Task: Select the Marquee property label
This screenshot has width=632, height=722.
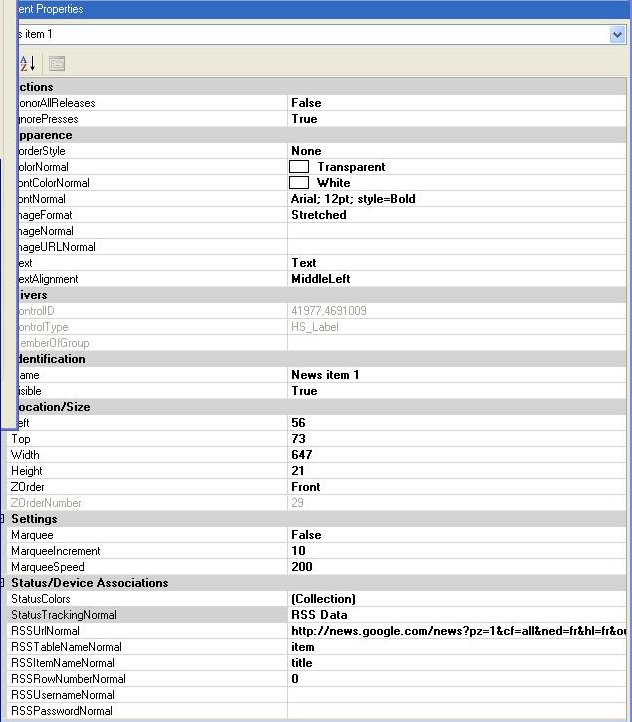Action: click(x=32, y=535)
